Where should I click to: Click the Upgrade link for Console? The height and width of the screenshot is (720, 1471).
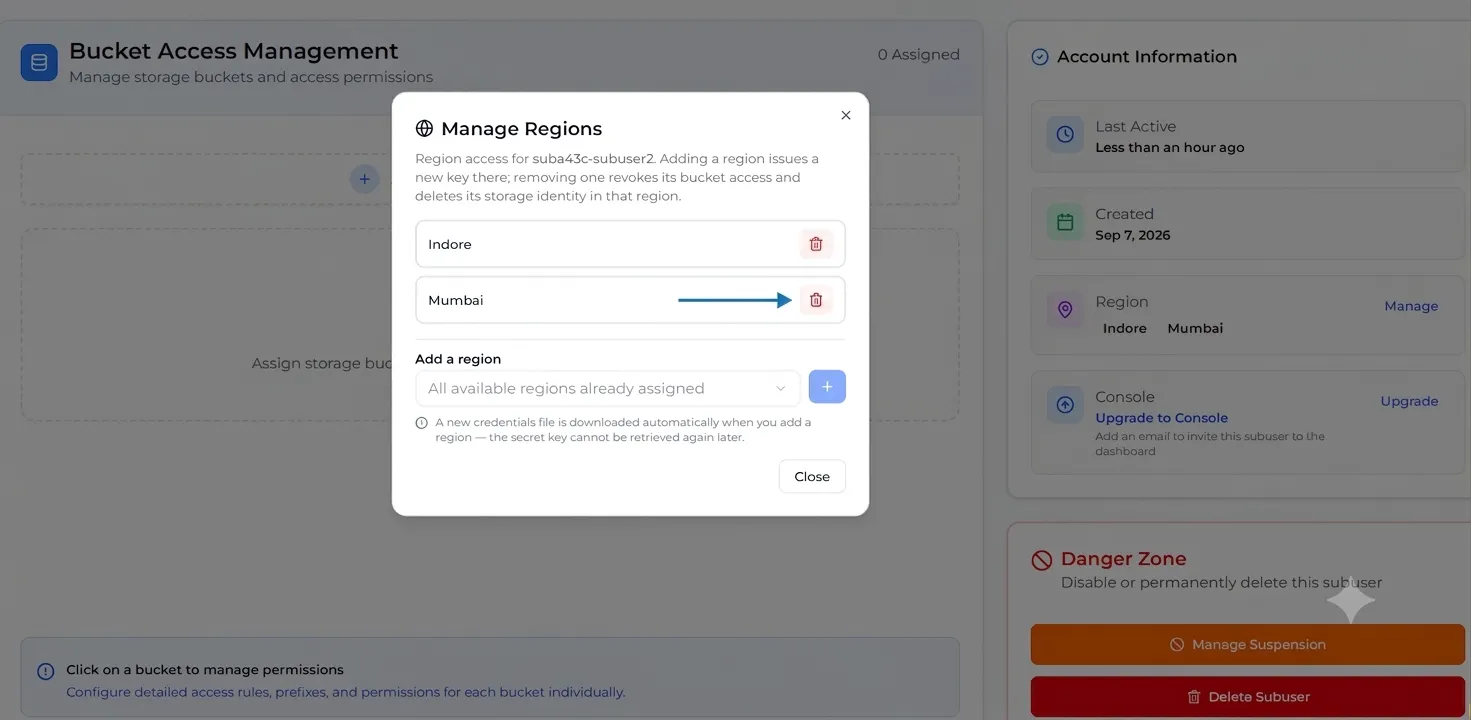pos(1409,401)
